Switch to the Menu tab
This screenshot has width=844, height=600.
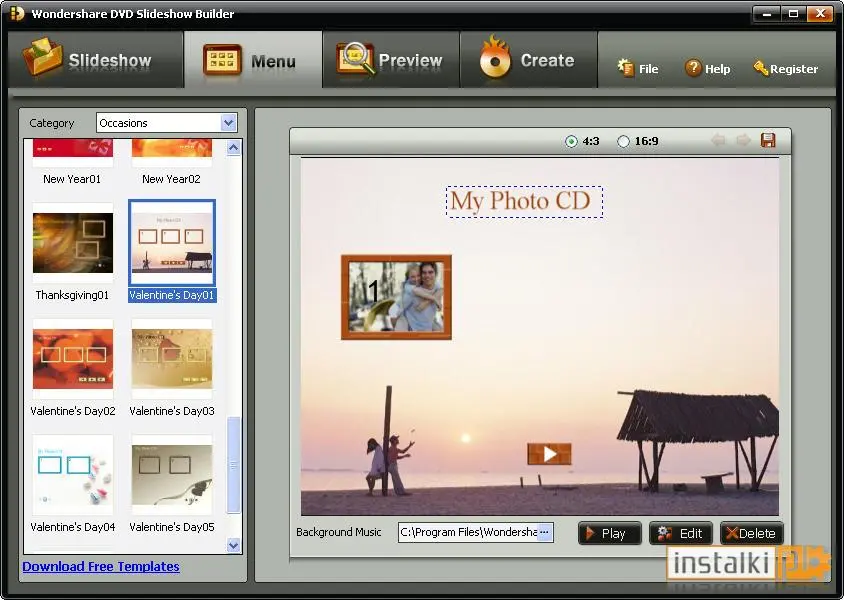(x=253, y=59)
